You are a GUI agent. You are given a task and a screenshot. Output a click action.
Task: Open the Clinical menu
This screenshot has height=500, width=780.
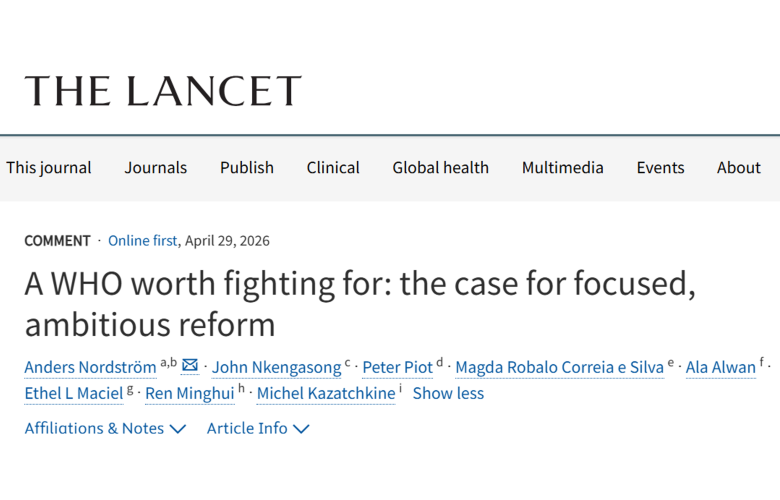coord(333,168)
